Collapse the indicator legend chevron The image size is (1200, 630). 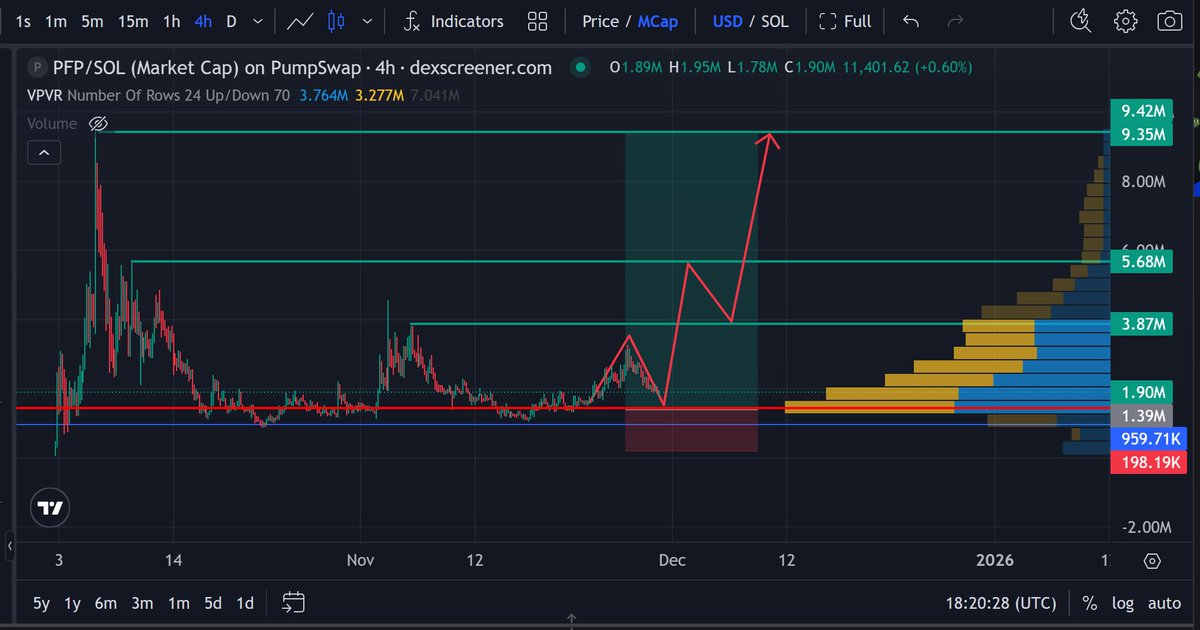pos(45,153)
